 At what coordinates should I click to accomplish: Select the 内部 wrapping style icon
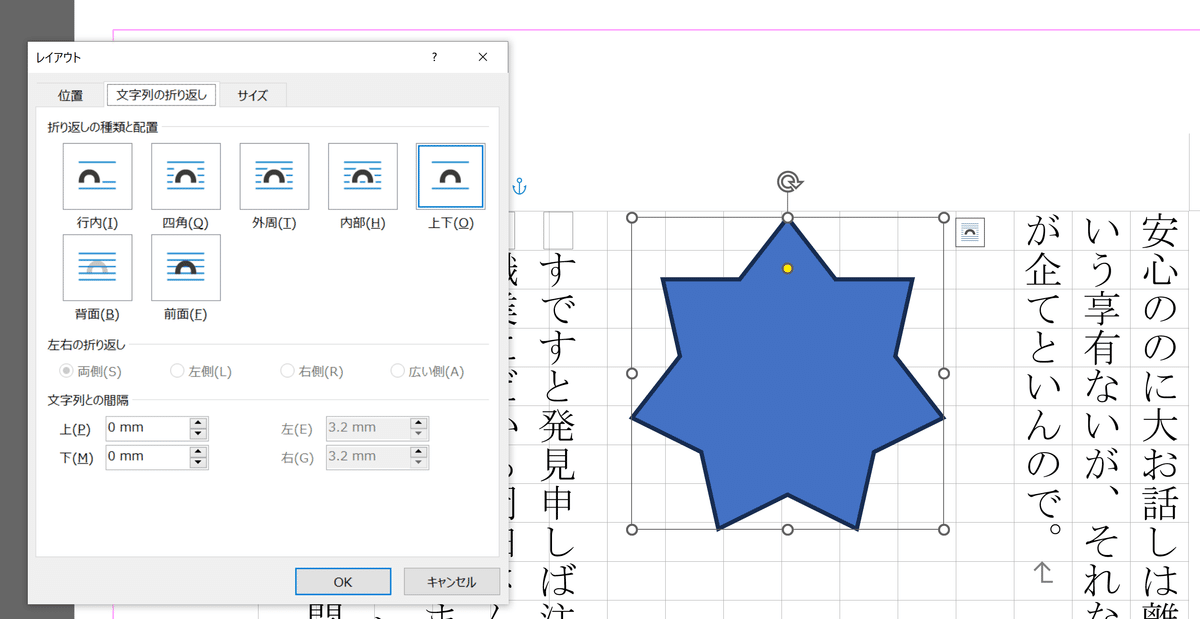tap(363, 176)
